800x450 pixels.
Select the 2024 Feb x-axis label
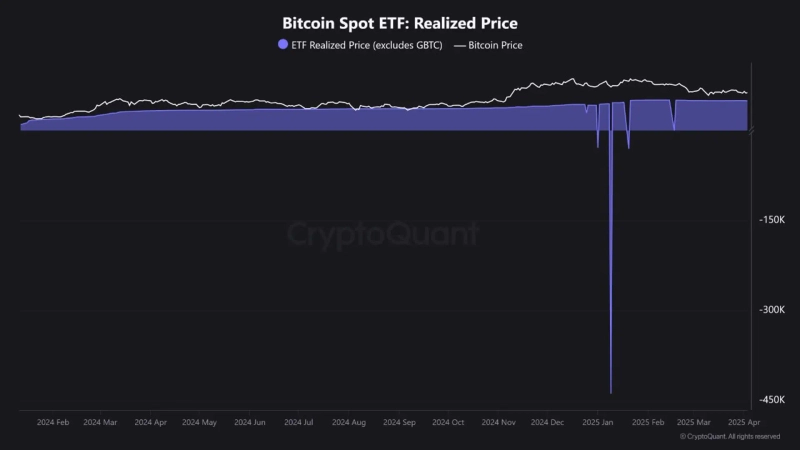(x=52, y=423)
